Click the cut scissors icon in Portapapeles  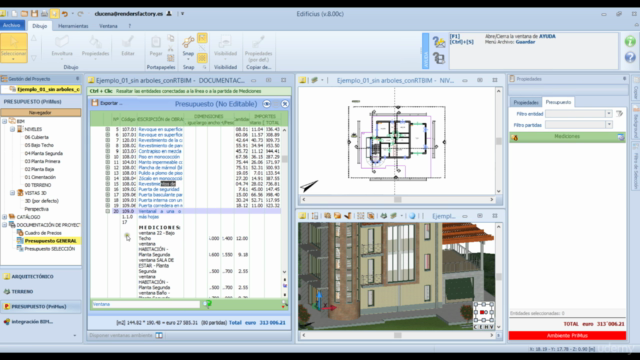coord(171,48)
